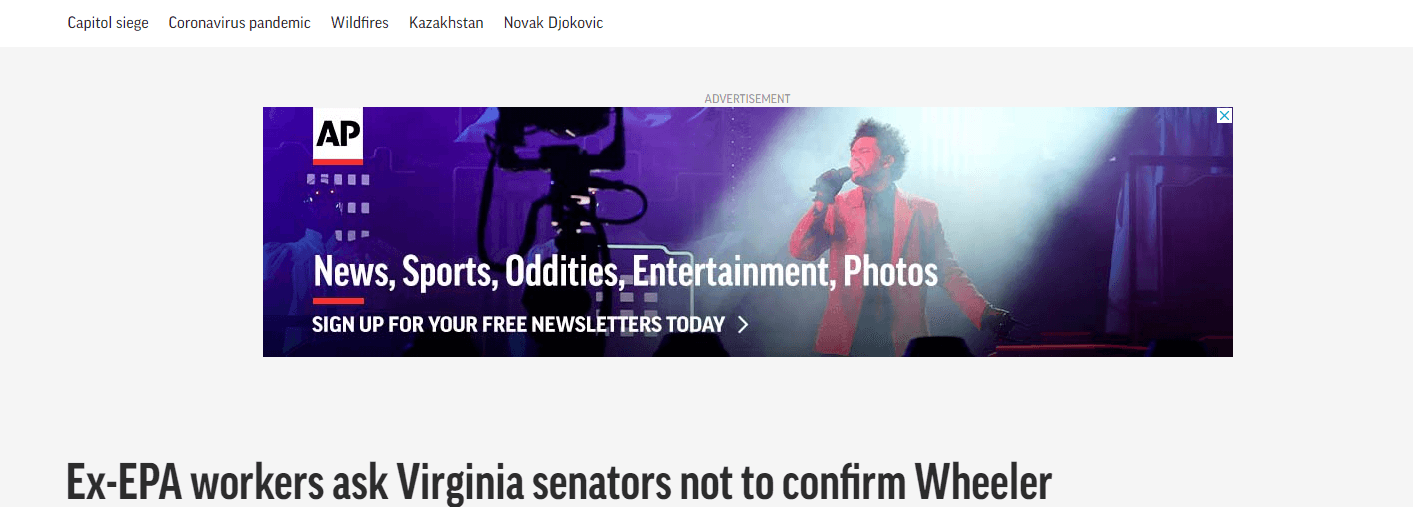This screenshot has width=1413, height=507.
Task: Click the red bar under the AP logo
Action: [338, 161]
